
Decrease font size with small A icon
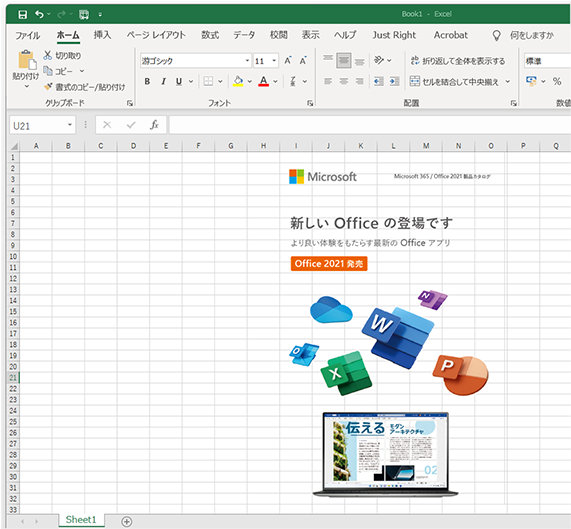click(x=303, y=60)
